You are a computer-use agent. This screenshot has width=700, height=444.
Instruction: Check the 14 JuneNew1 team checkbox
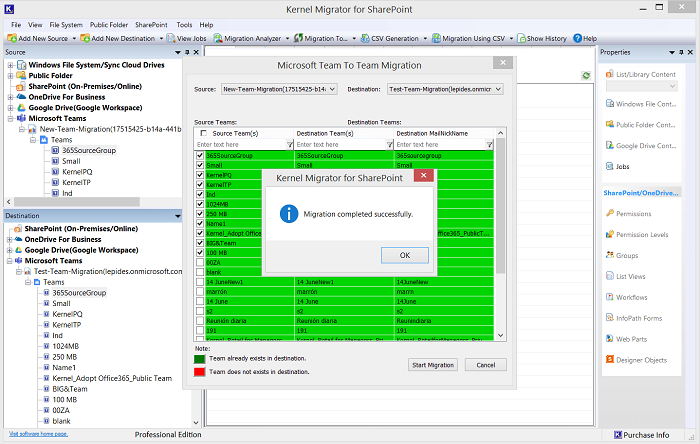201,283
